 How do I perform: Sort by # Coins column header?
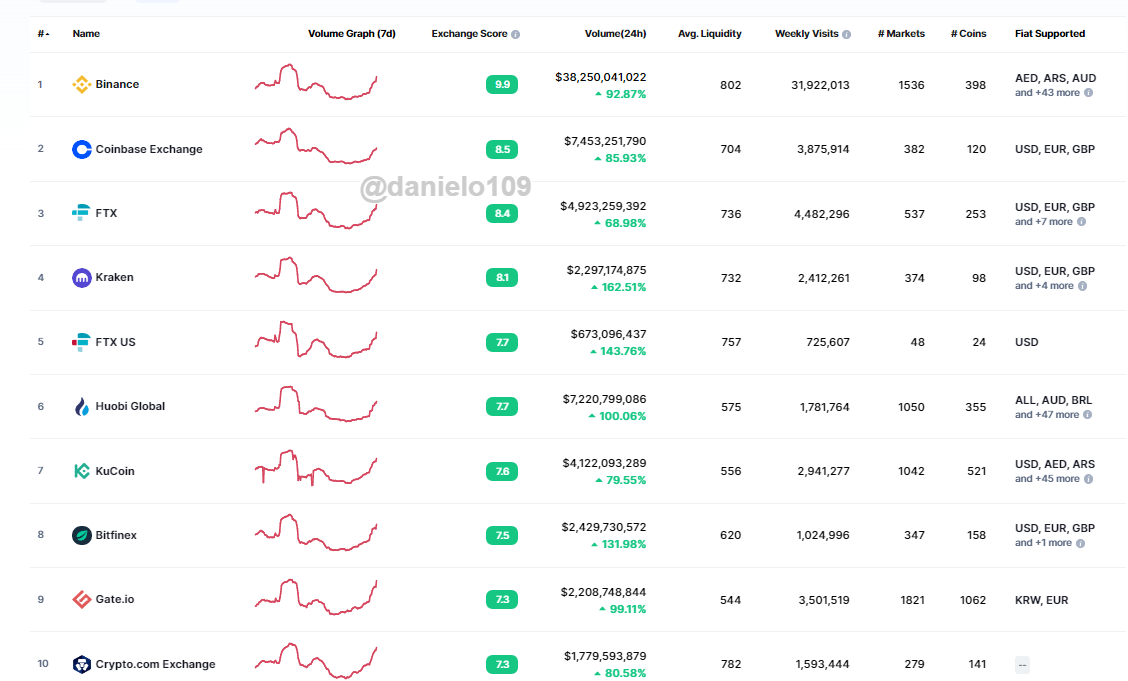point(968,34)
